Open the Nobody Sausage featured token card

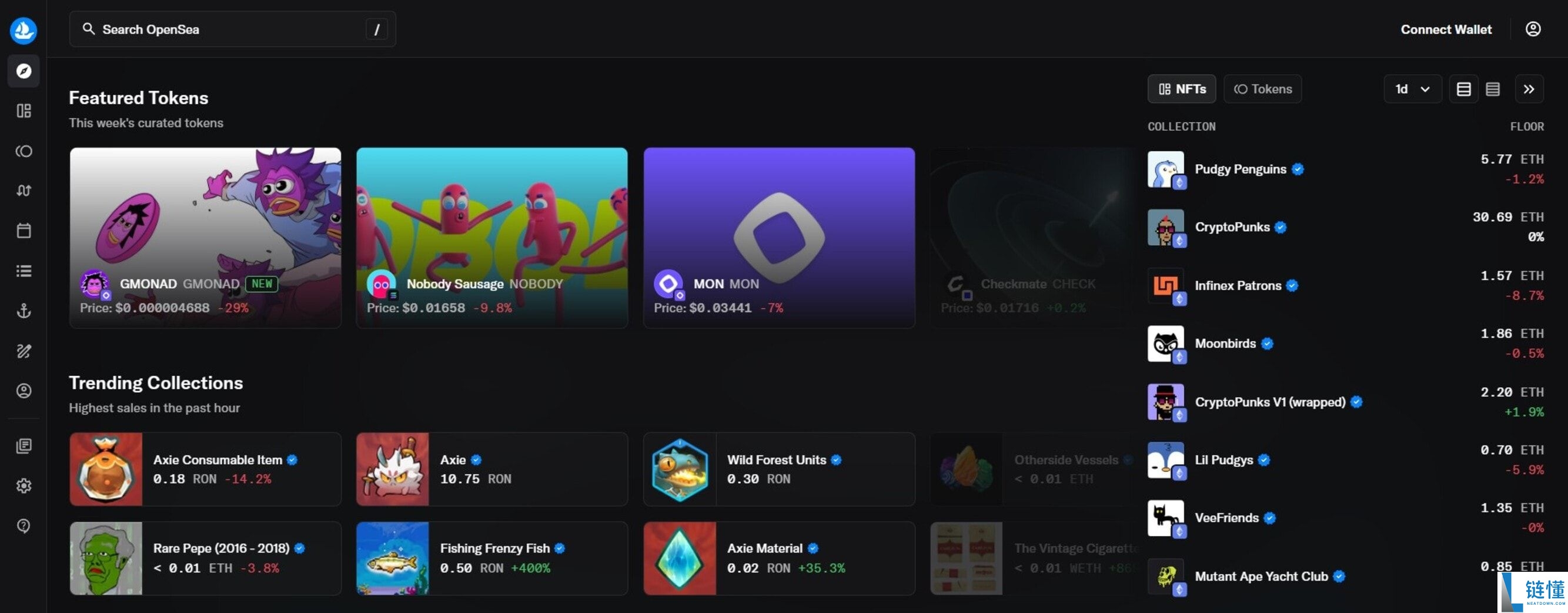click(492, 238)
